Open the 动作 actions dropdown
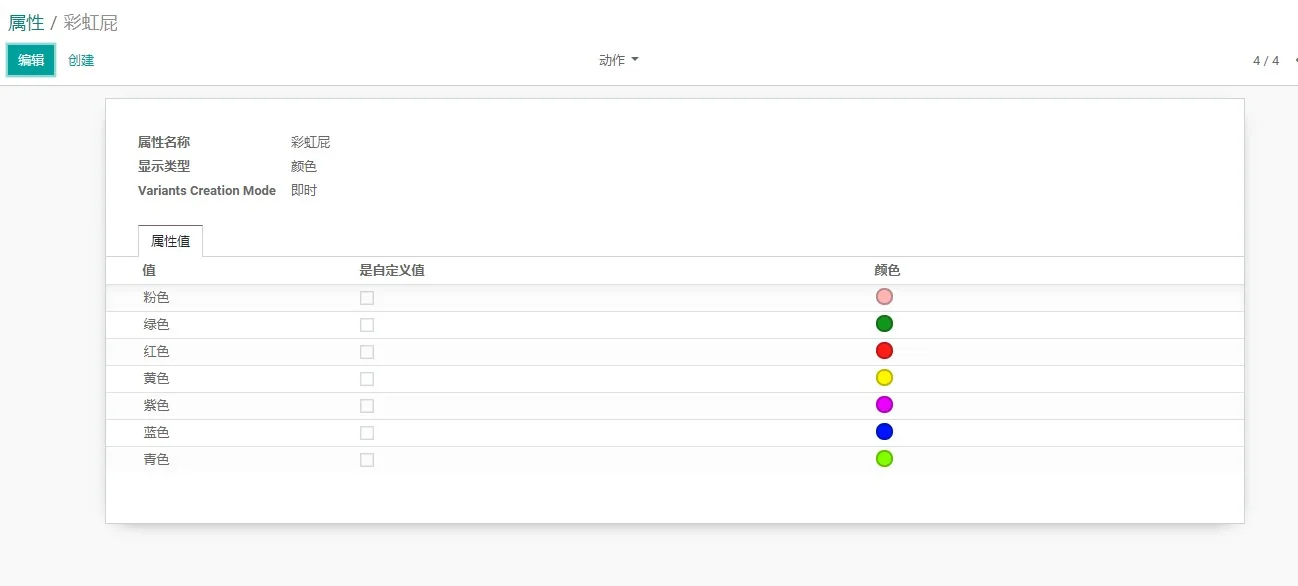 coord(618,60)
